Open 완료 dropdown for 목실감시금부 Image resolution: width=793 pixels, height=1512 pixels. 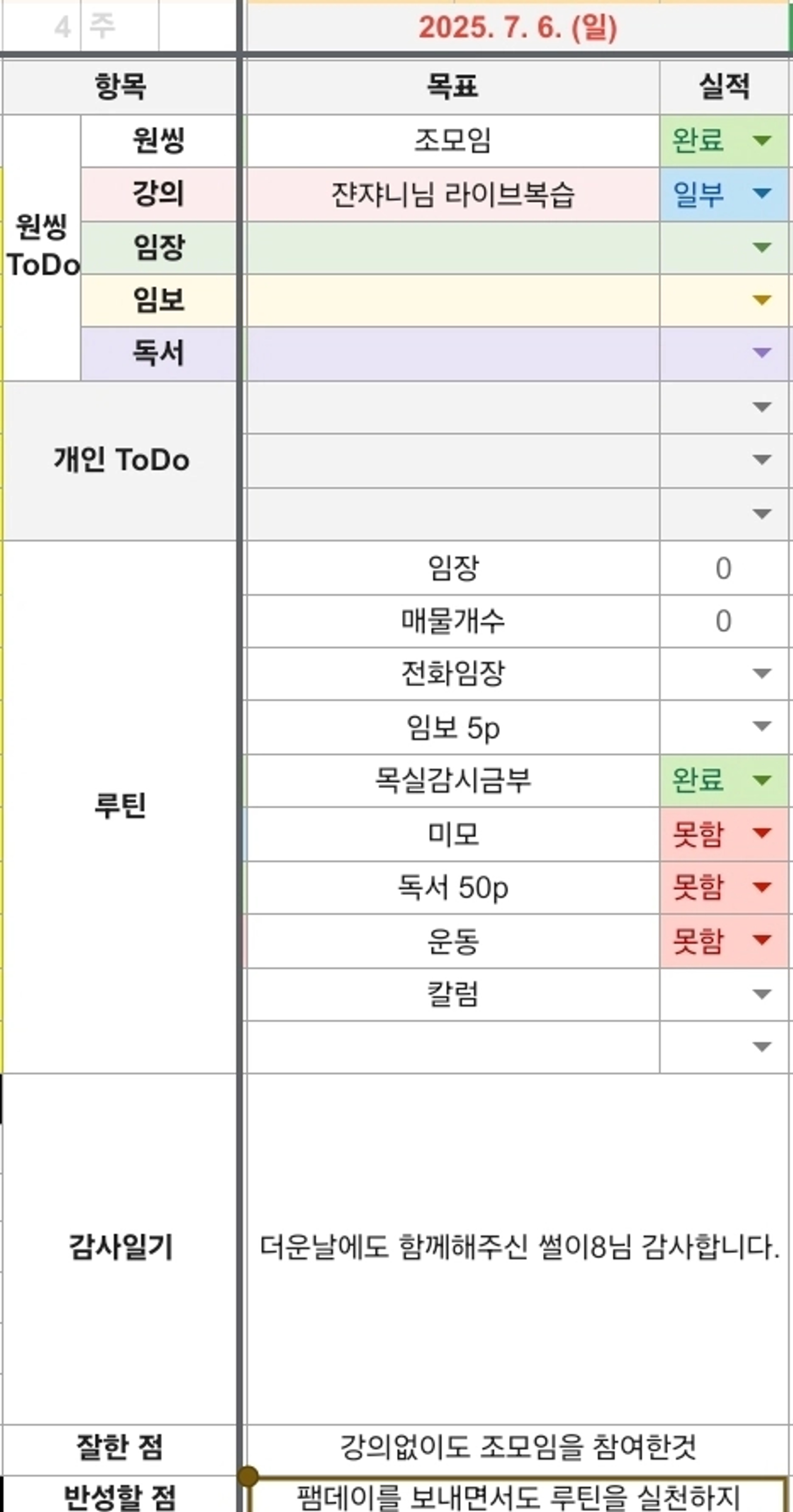tap(761, 780)
